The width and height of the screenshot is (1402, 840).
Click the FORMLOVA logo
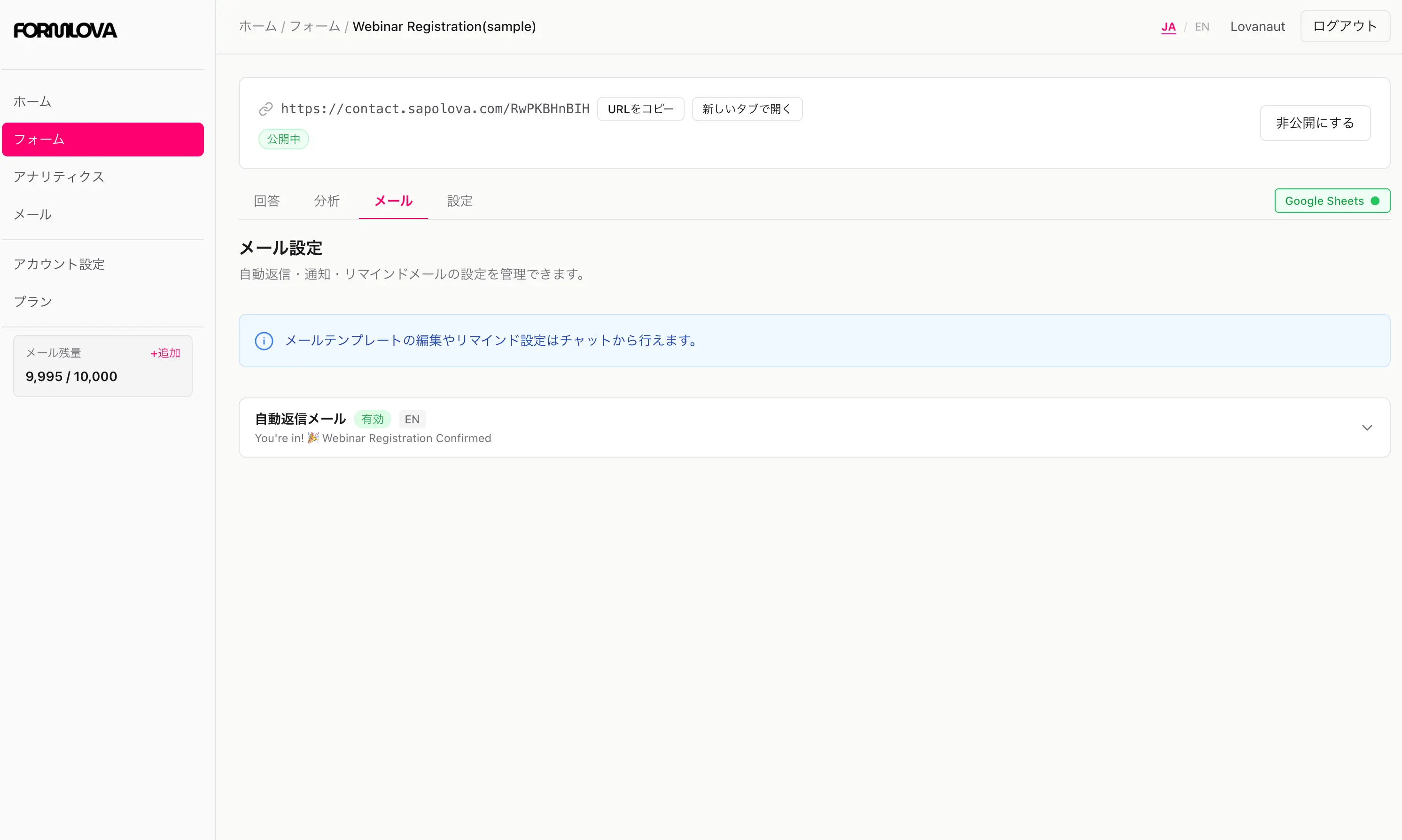pyautogui.click(x=65, y=30)
